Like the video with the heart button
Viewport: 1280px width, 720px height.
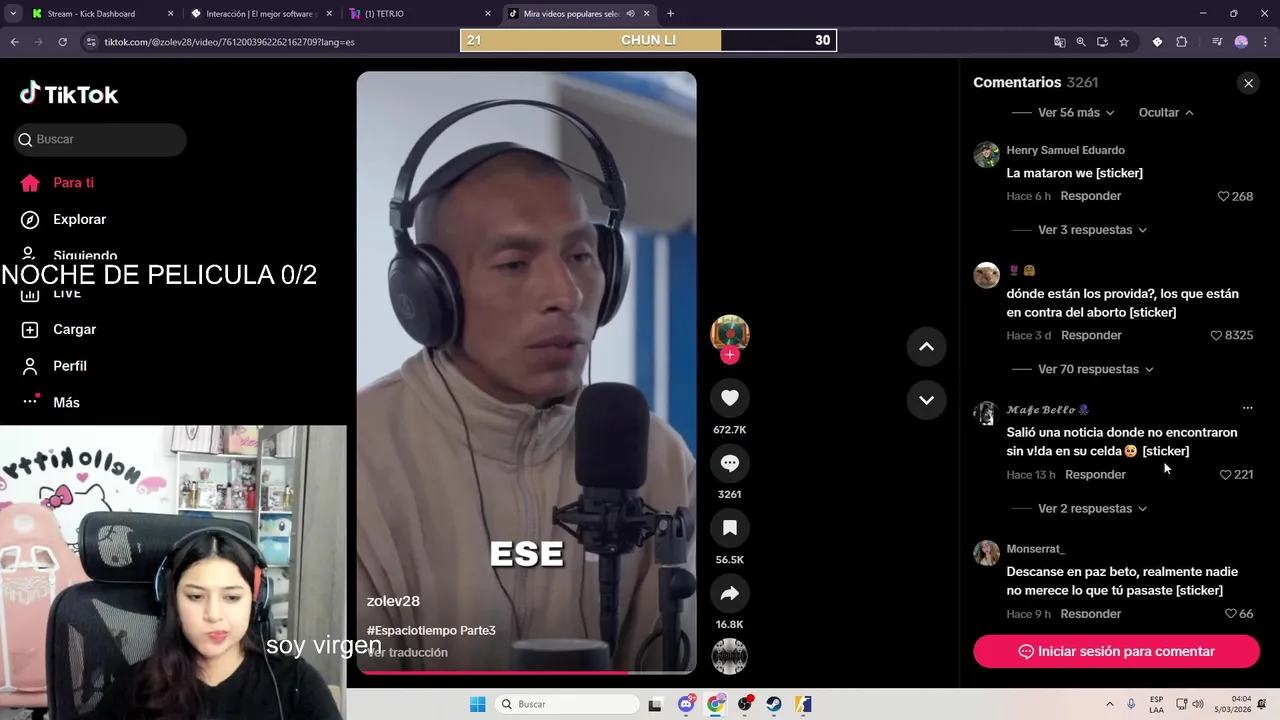point(730,398)
